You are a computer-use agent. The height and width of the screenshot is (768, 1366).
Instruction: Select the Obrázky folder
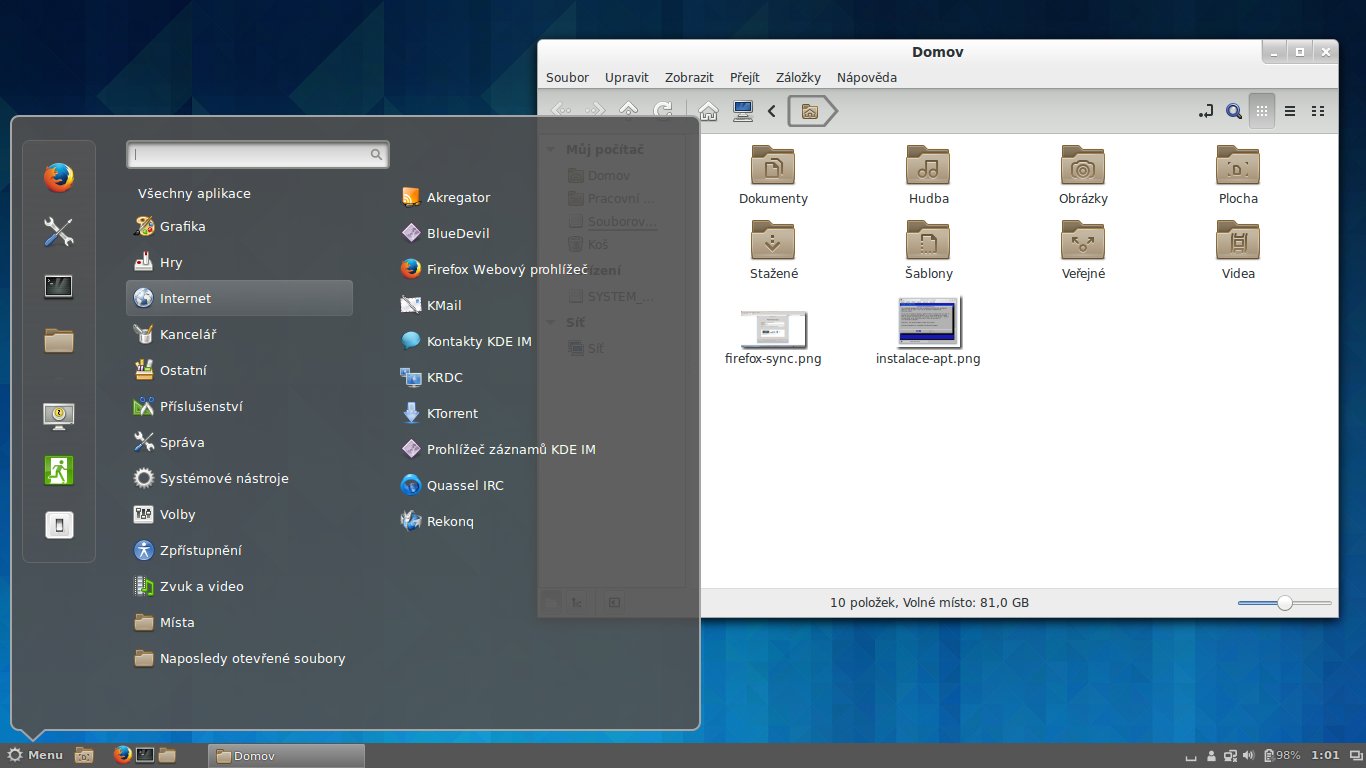(x=1083, y=175)
